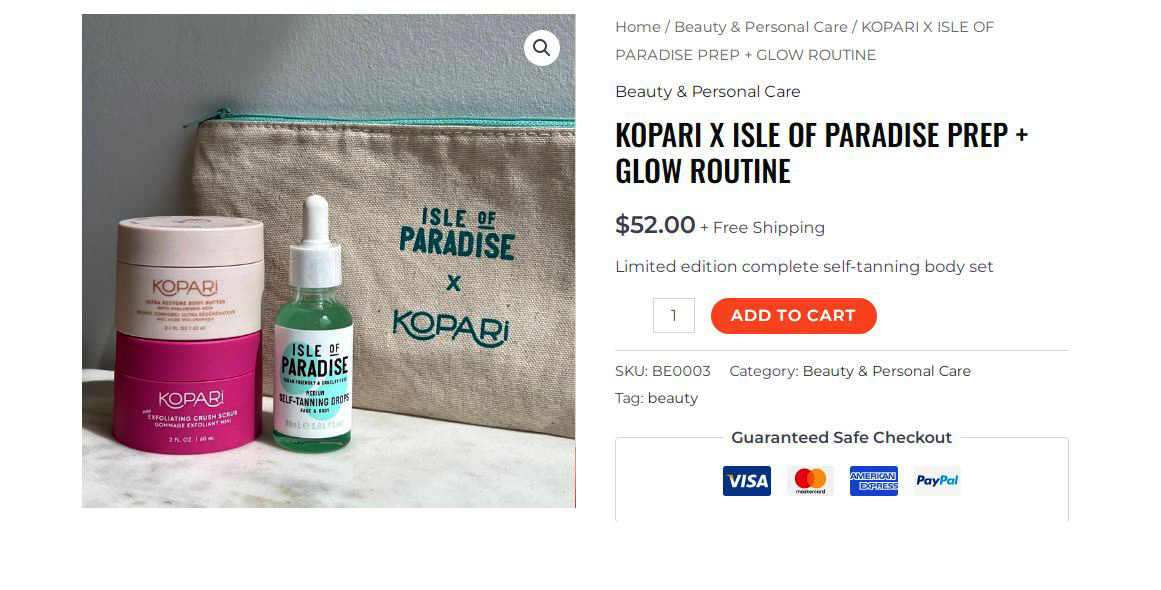Click the $52.00 price
The height and width of the screenshot is (590, 1161).
655,225
